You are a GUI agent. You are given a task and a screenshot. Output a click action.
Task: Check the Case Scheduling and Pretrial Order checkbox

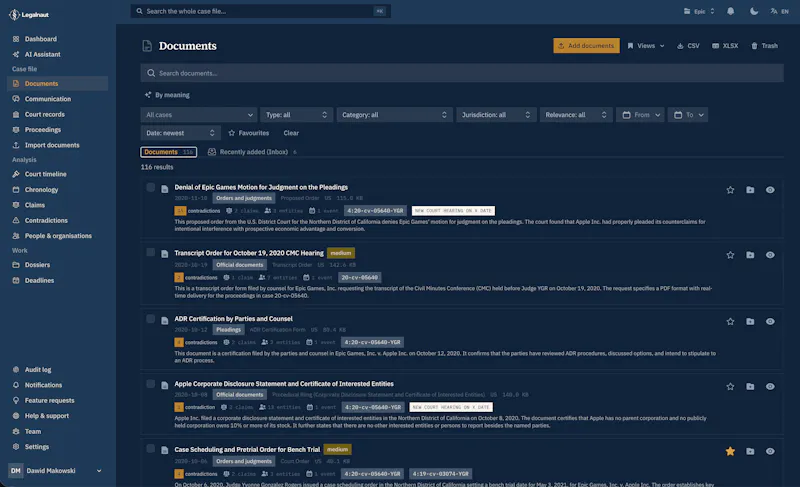pos(151,449)
